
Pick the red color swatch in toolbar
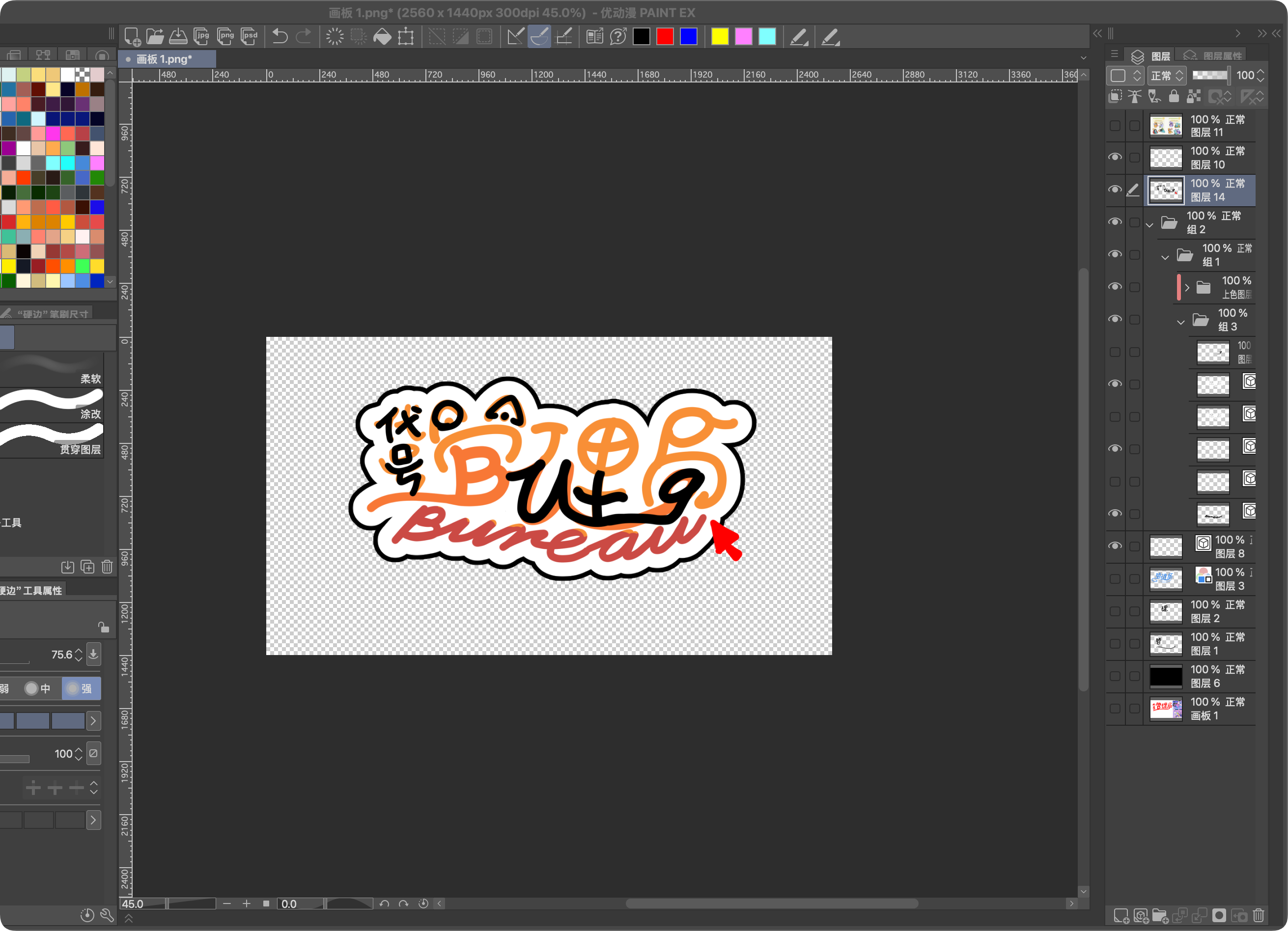(665, 37)
